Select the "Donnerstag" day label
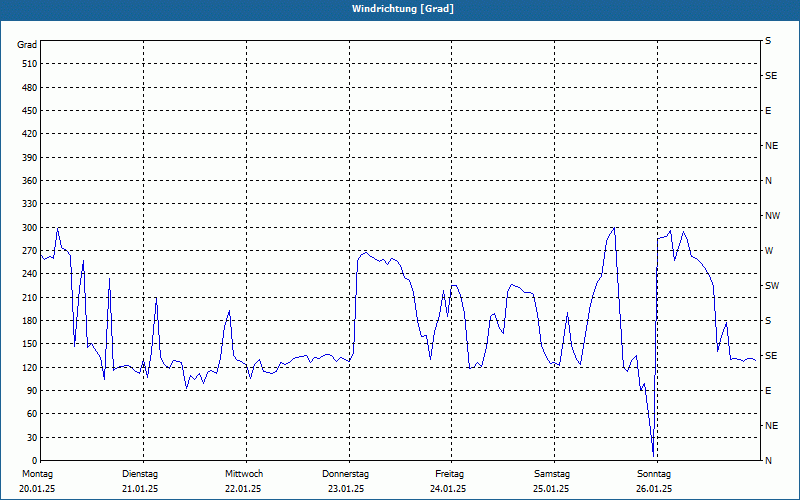The image size is (800, 500). (x=345, y=474)
